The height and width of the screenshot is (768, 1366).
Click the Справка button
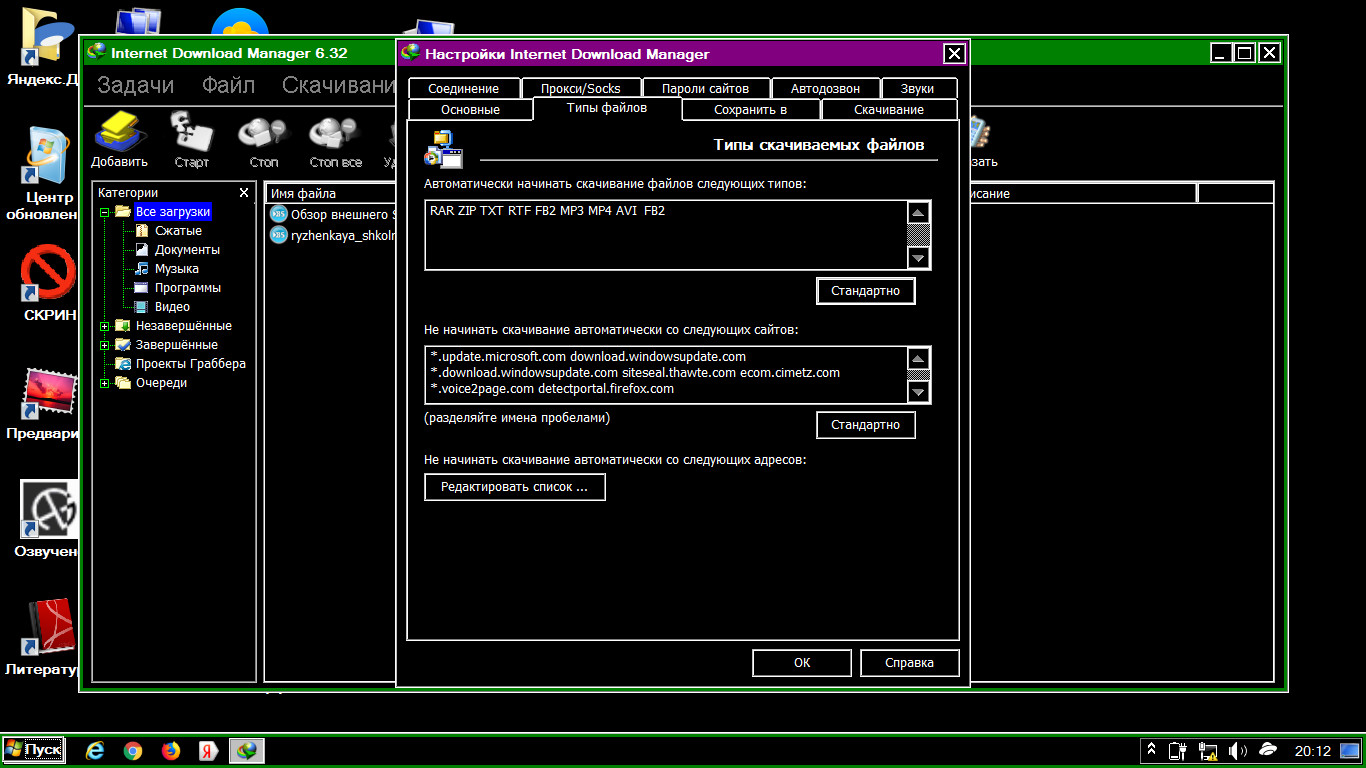click(x=910, y=662)
